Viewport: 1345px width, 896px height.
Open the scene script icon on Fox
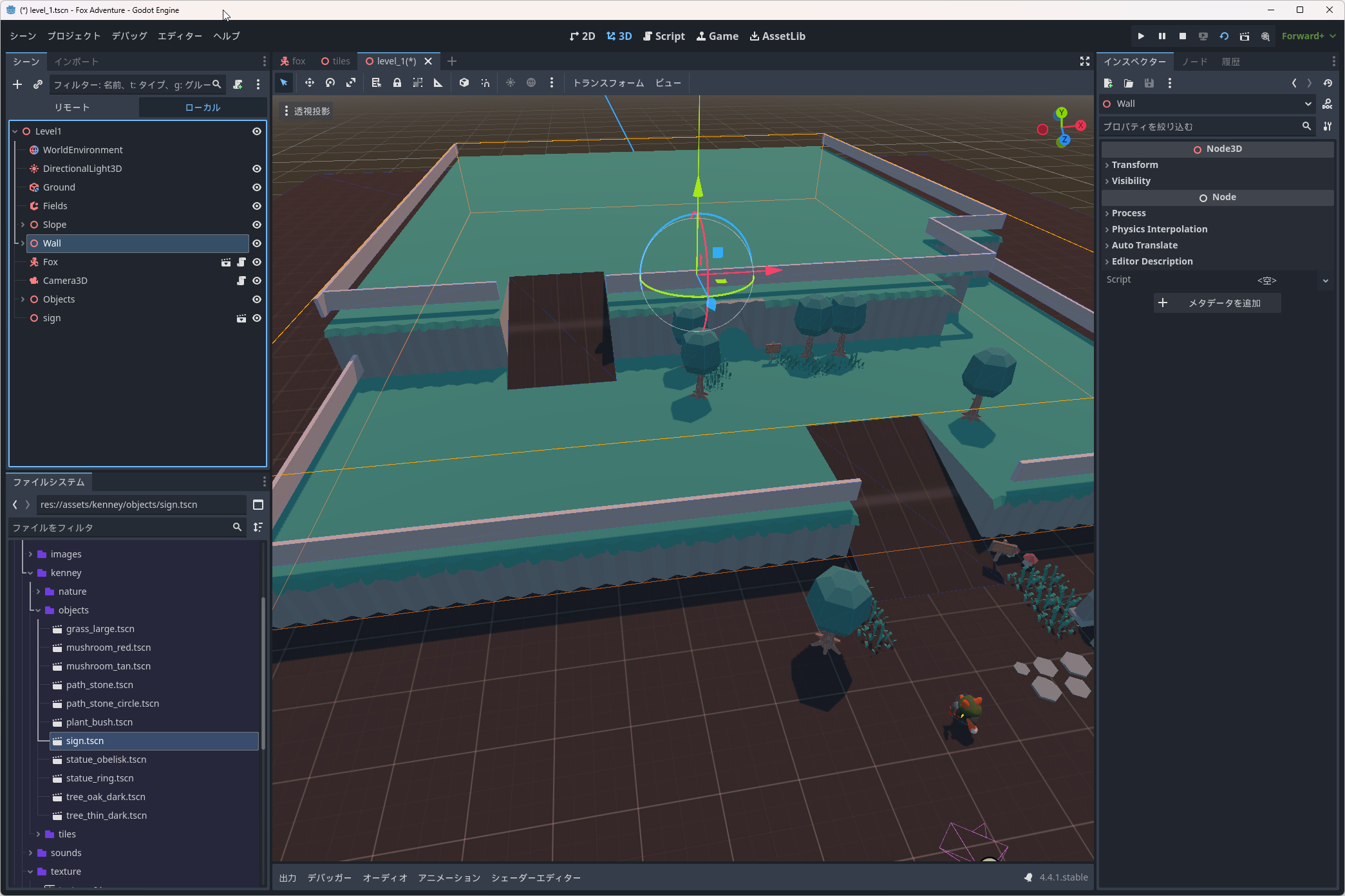[241, 262]
